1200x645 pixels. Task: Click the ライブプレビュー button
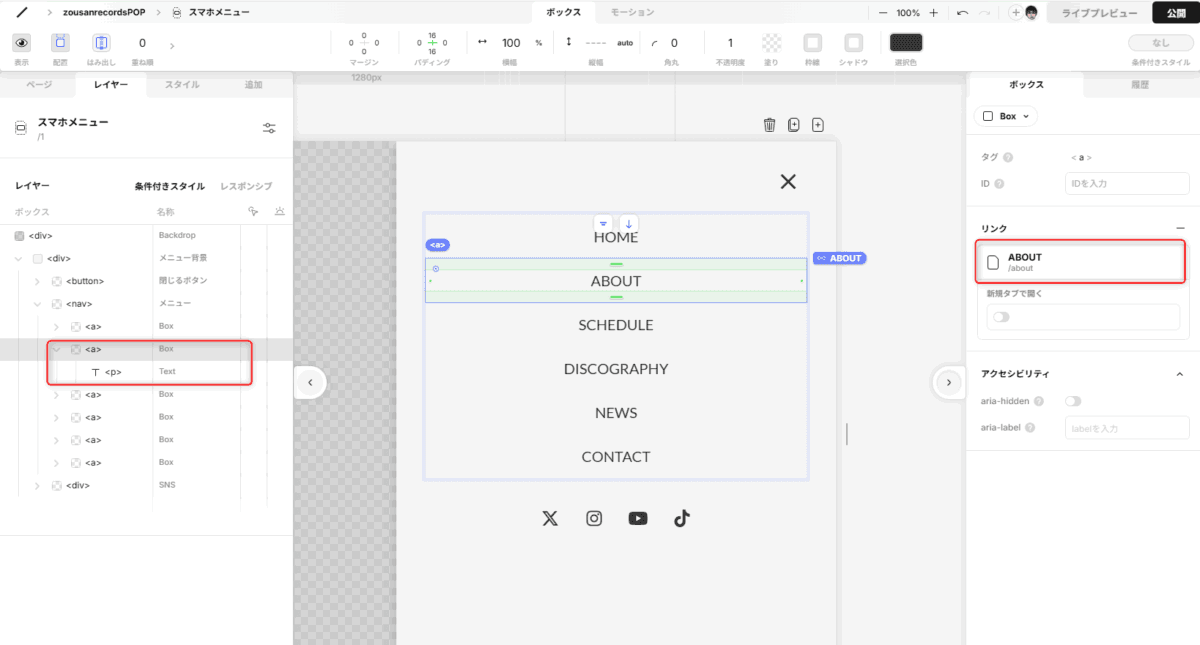[x=1098, y=13]
